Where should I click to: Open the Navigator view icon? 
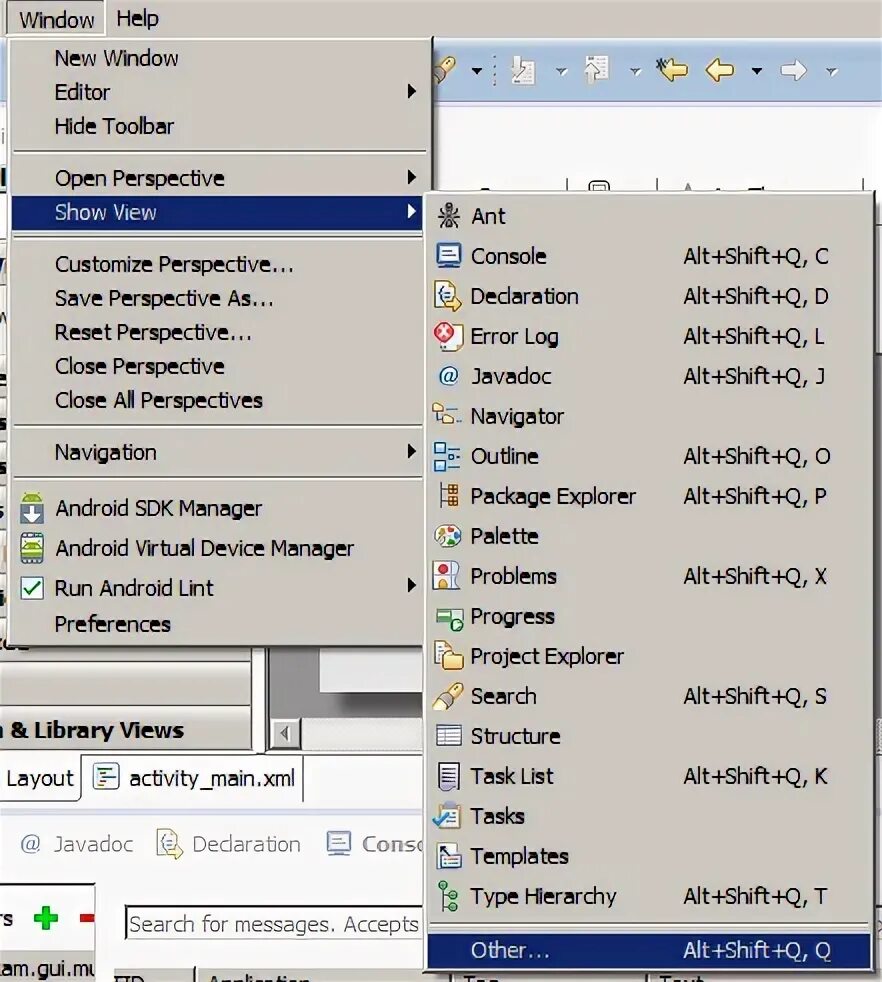[447, 415]
